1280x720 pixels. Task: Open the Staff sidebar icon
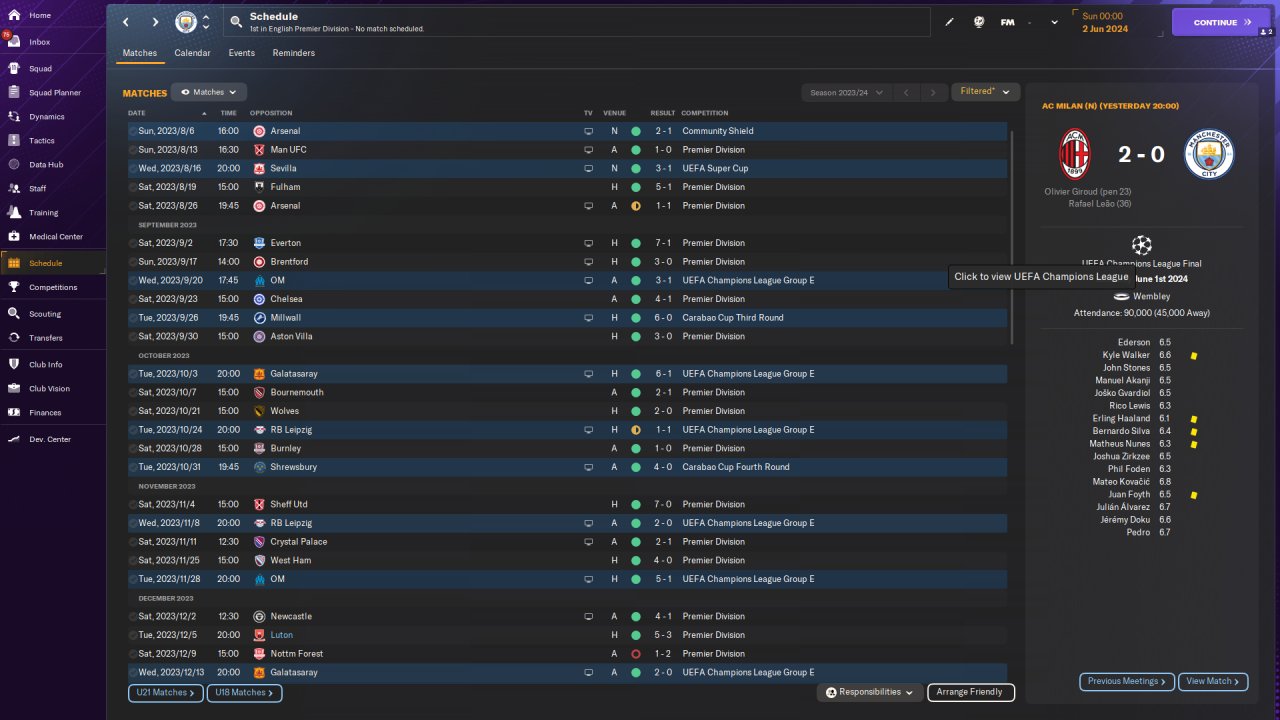point(14,188)
